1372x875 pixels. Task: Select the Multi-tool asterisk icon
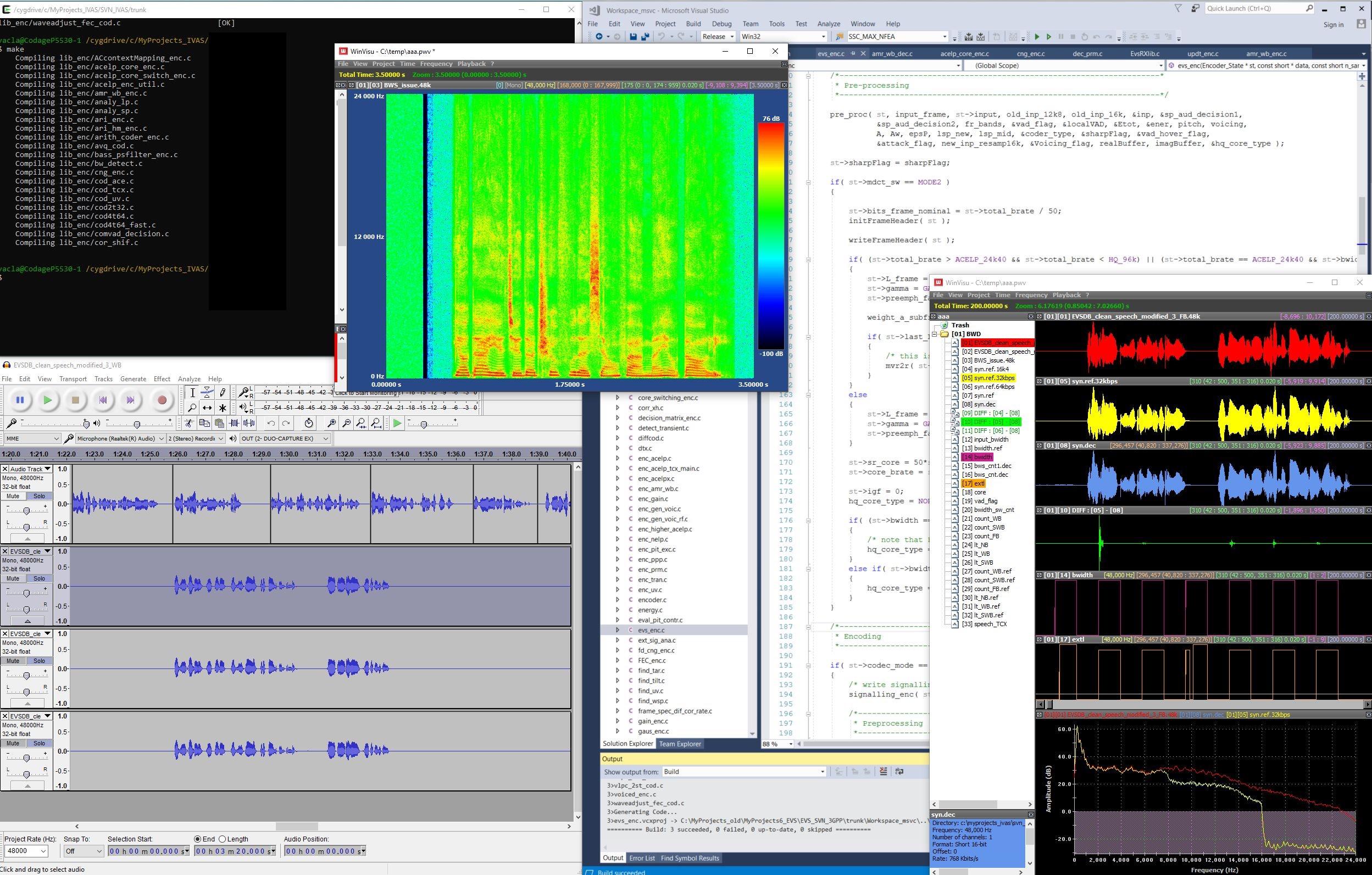(223, 408)
